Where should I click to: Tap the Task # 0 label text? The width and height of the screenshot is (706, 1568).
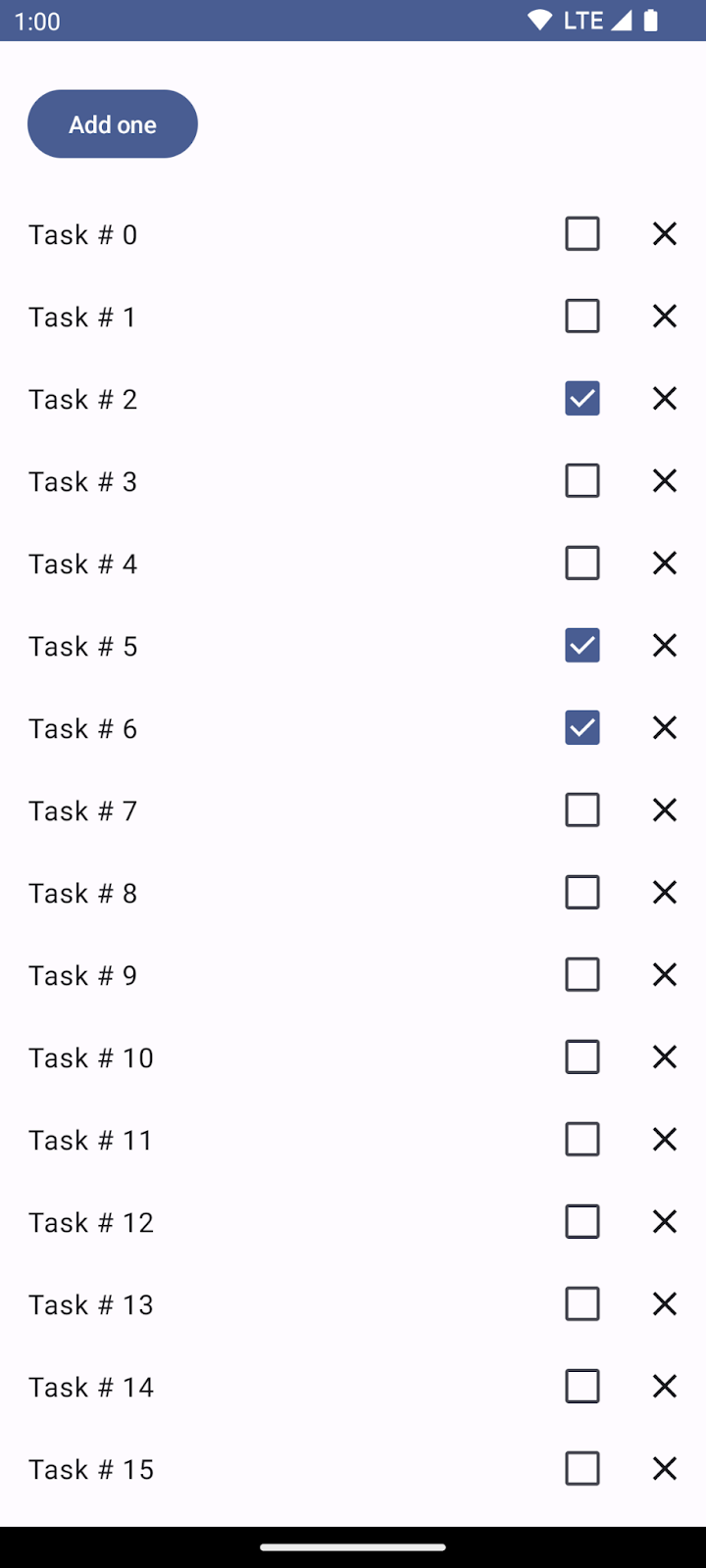click(x=82, y=235)
